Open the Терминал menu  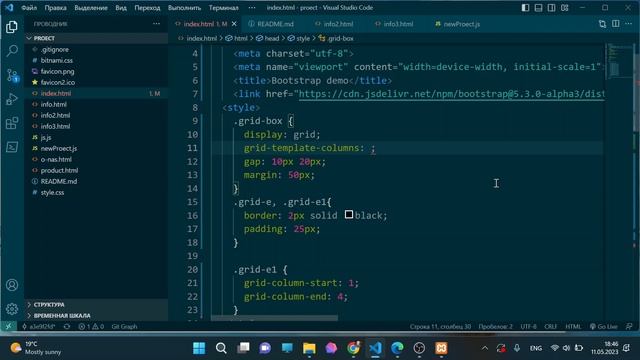tap(223, 8)
